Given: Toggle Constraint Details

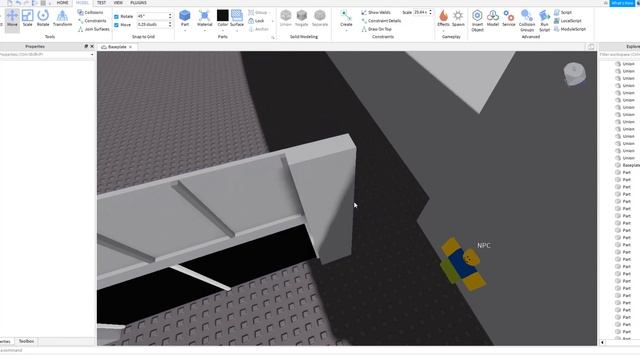Looking at the screenshot, I should coord(381,21).
